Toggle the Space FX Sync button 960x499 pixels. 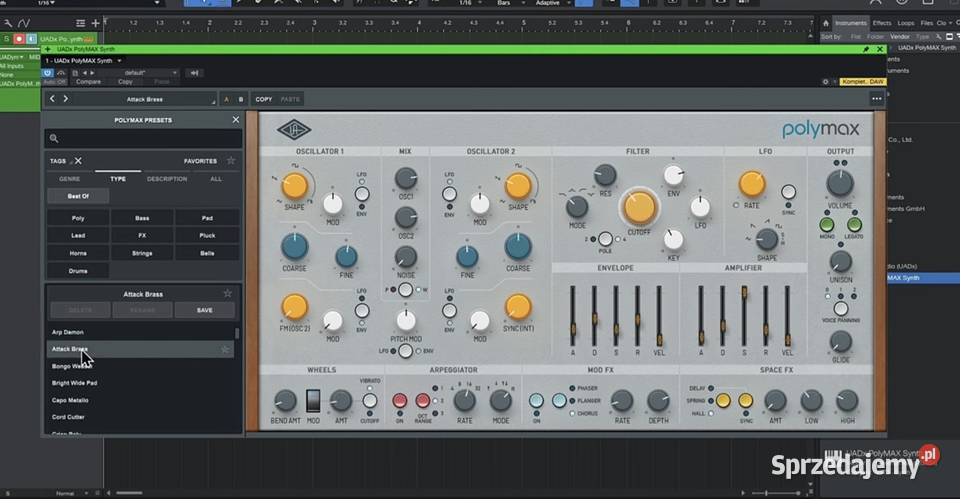coord(746,400)
